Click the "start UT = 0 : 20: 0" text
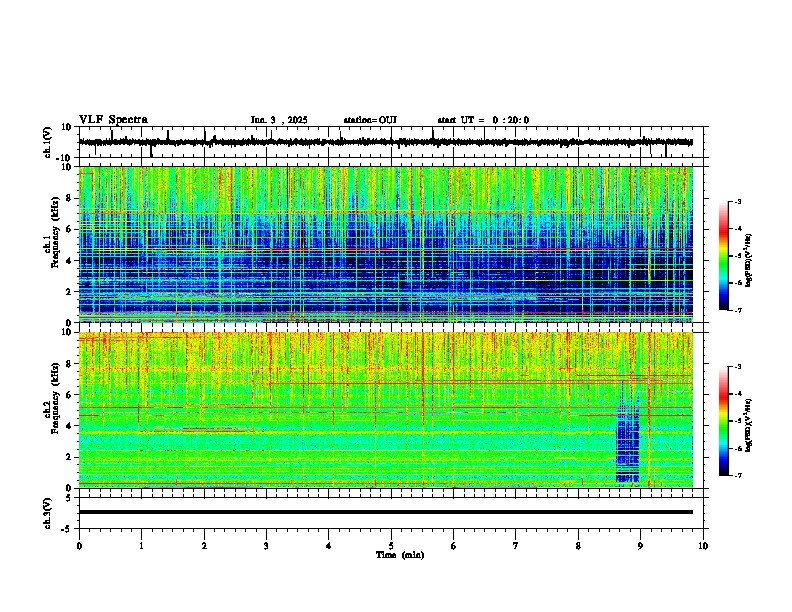The height and width of the screenshot is (612, 792). [x=483, y=120]
